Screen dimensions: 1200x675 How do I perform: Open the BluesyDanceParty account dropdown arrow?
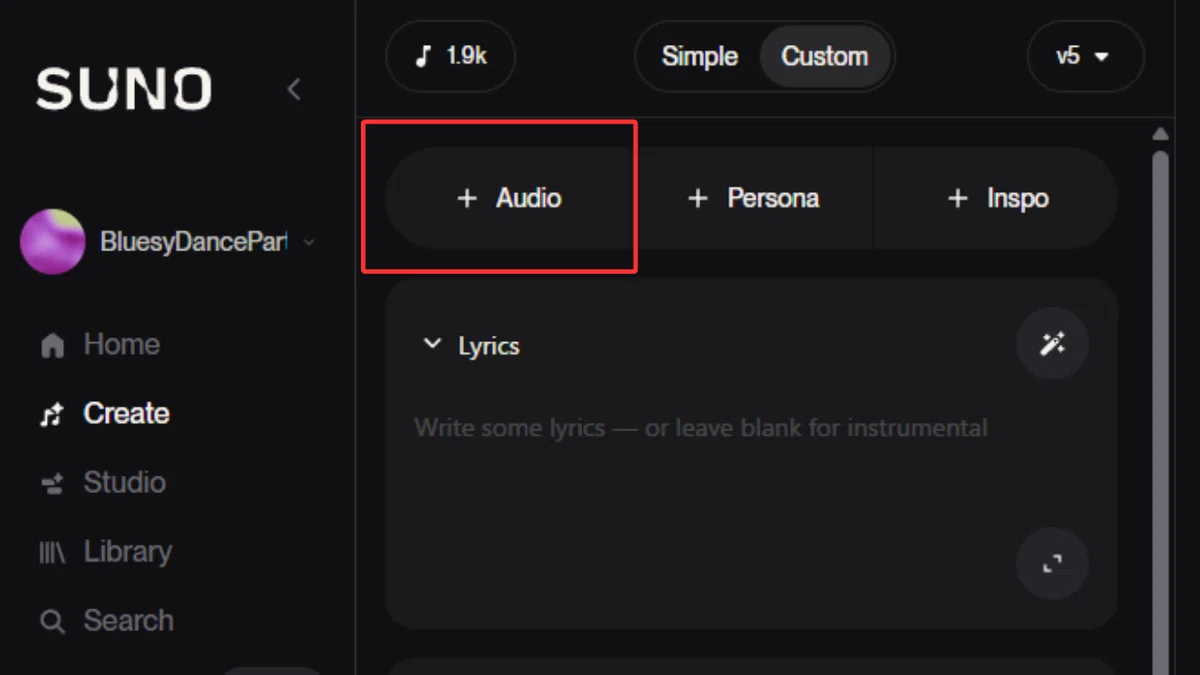click(308, 242)
